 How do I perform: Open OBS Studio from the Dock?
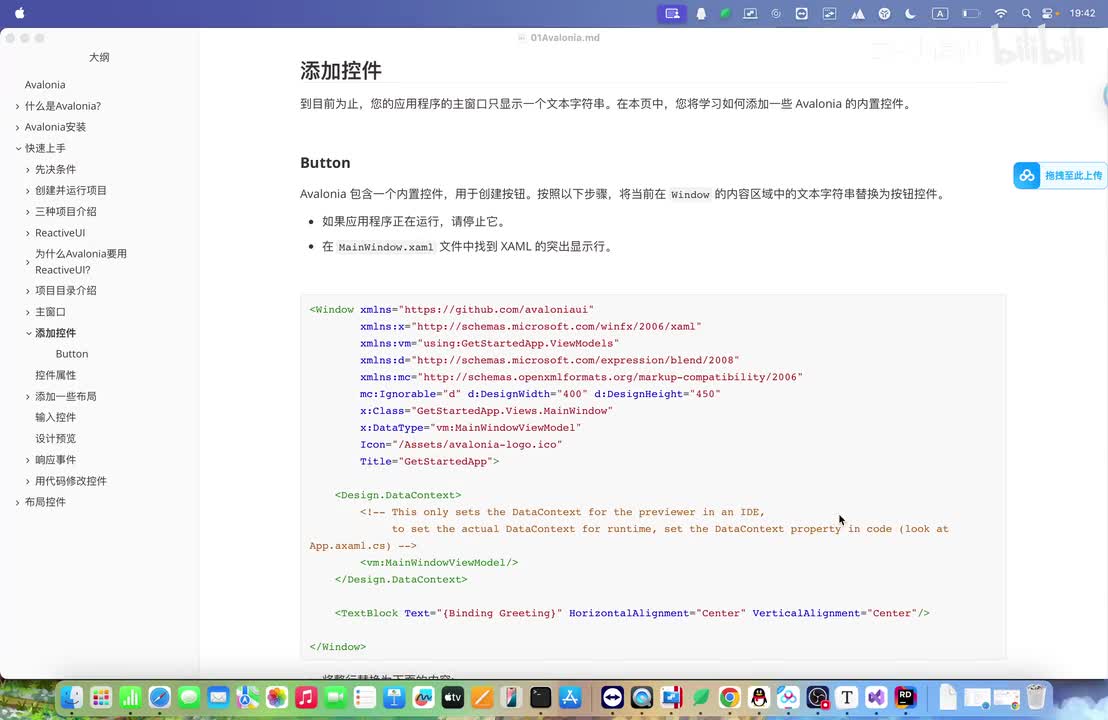pyautogui.click(x=818, y=698)
